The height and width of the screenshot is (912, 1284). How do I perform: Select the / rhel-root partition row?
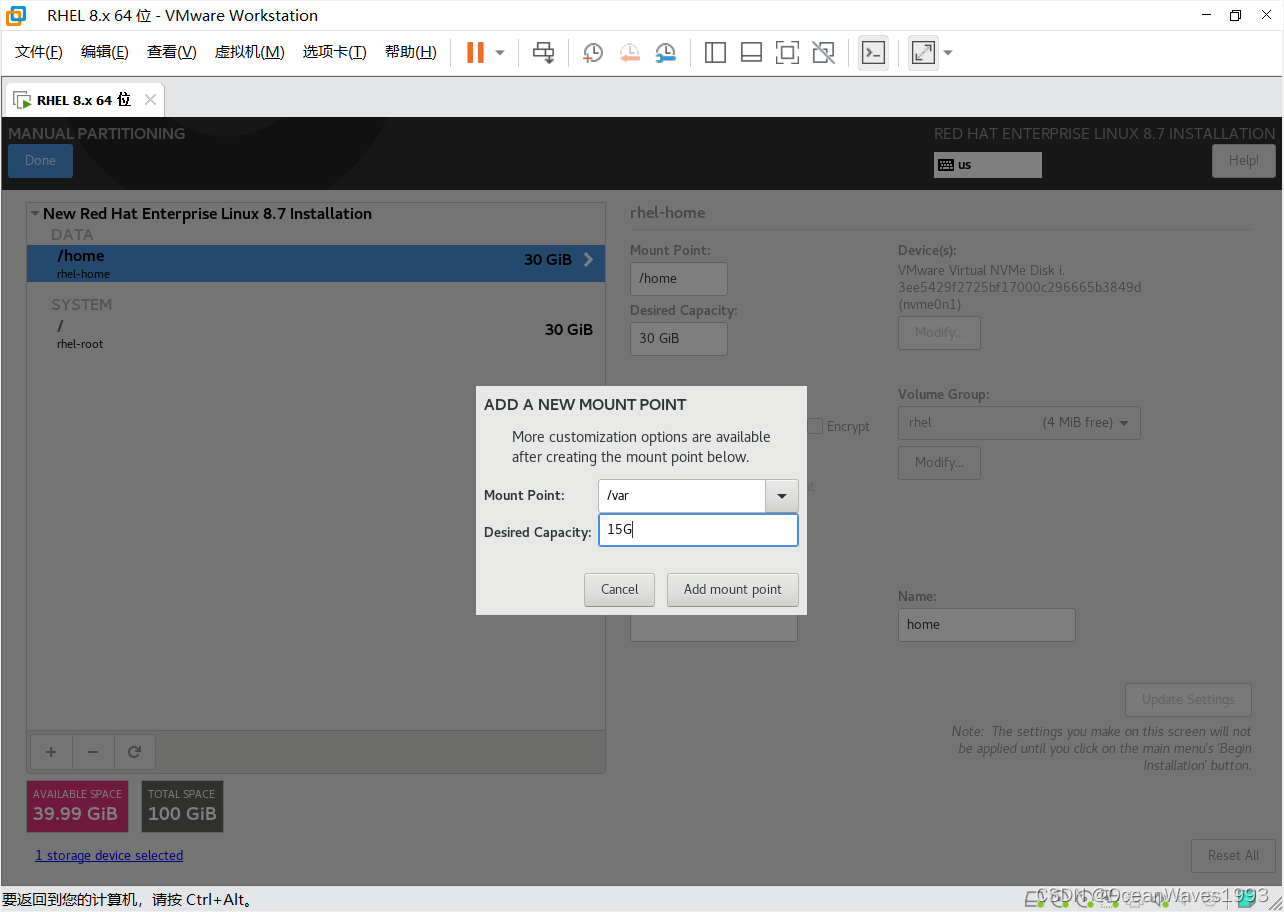click(316, 334)
